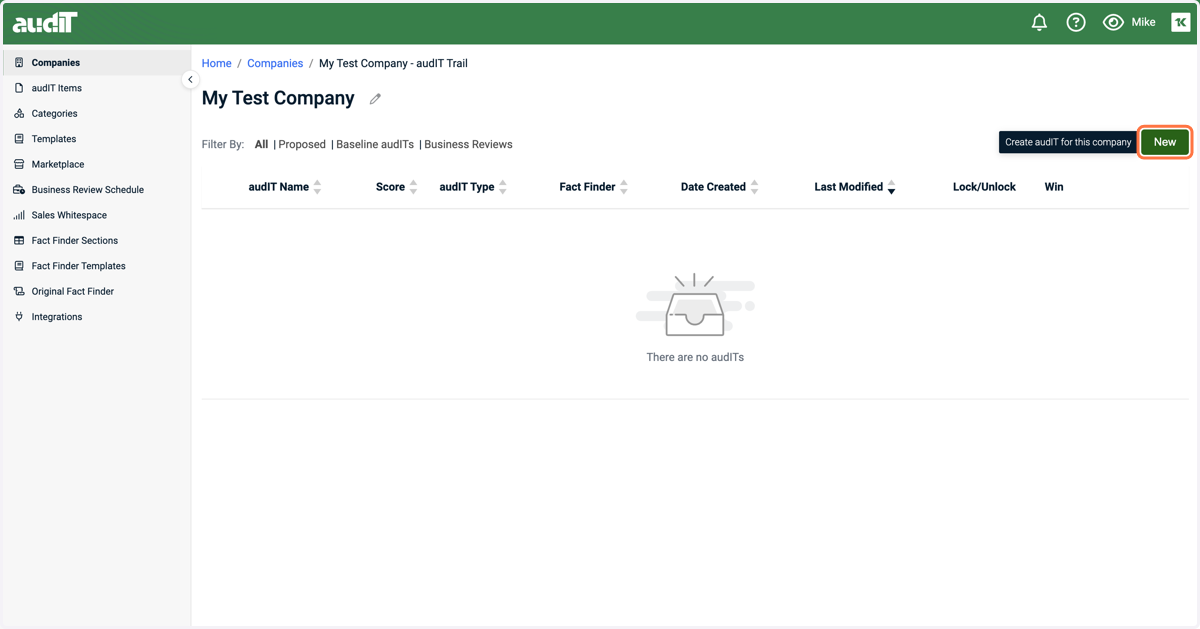The image size is (1200, 629).
Task: Click 'My Test Company - audIT Trail' breadcrumb text
Action: pos(393,63)
